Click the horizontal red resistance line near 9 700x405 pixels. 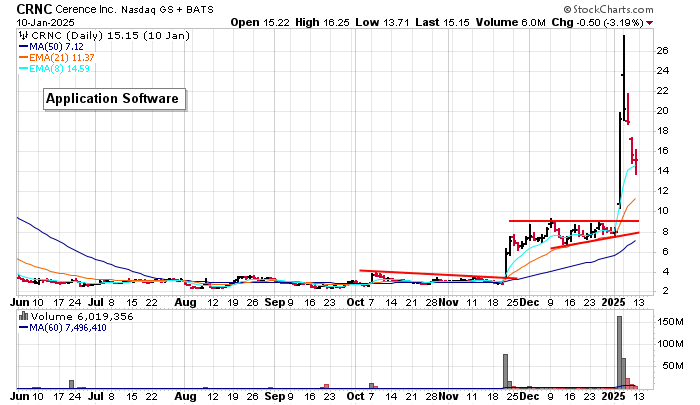pyautogui.click(x=574, y=221)
